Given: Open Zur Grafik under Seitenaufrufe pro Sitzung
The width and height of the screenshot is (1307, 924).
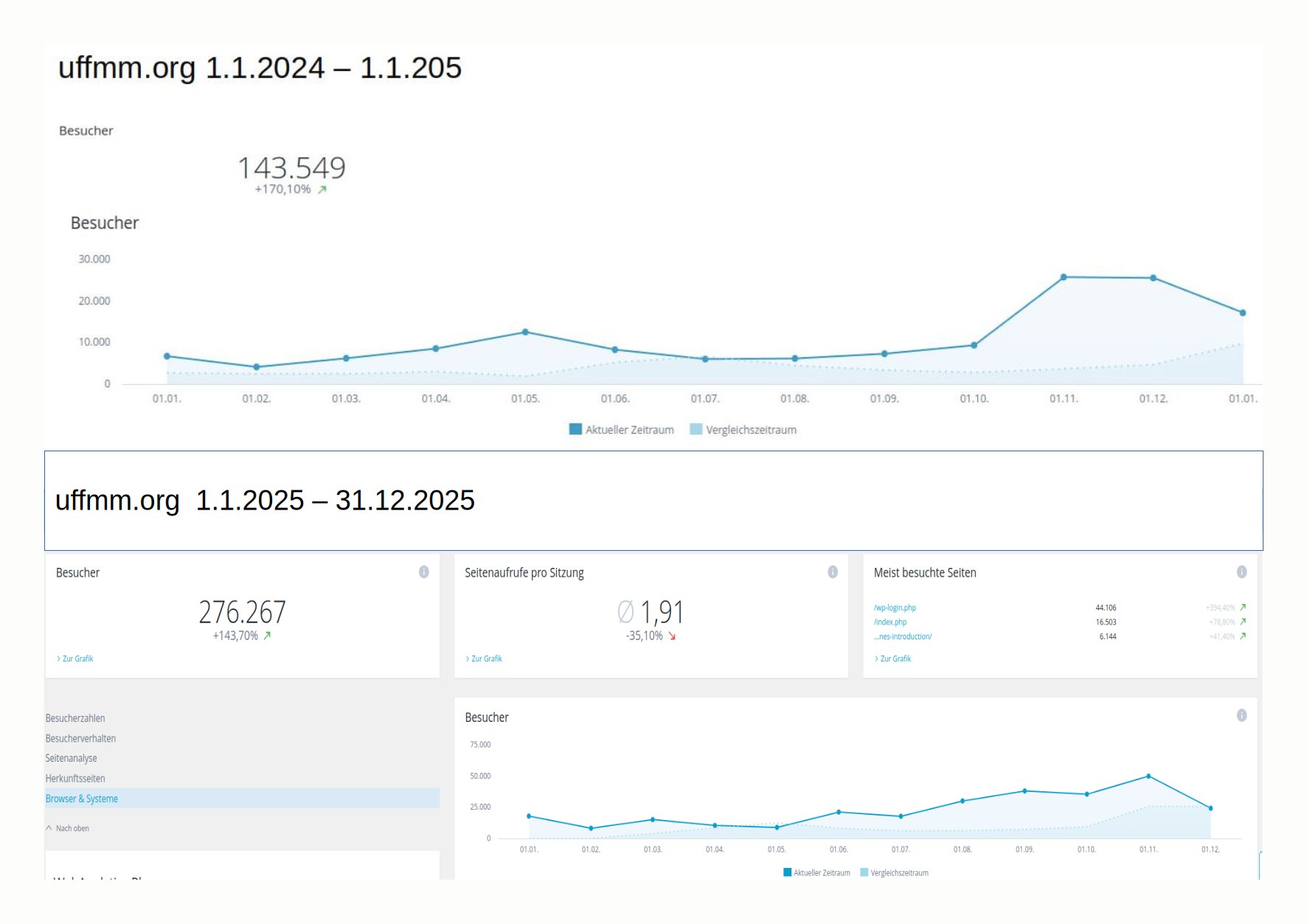Looking at the screenshot, I should pyautogui.click(x=486, y=659).
